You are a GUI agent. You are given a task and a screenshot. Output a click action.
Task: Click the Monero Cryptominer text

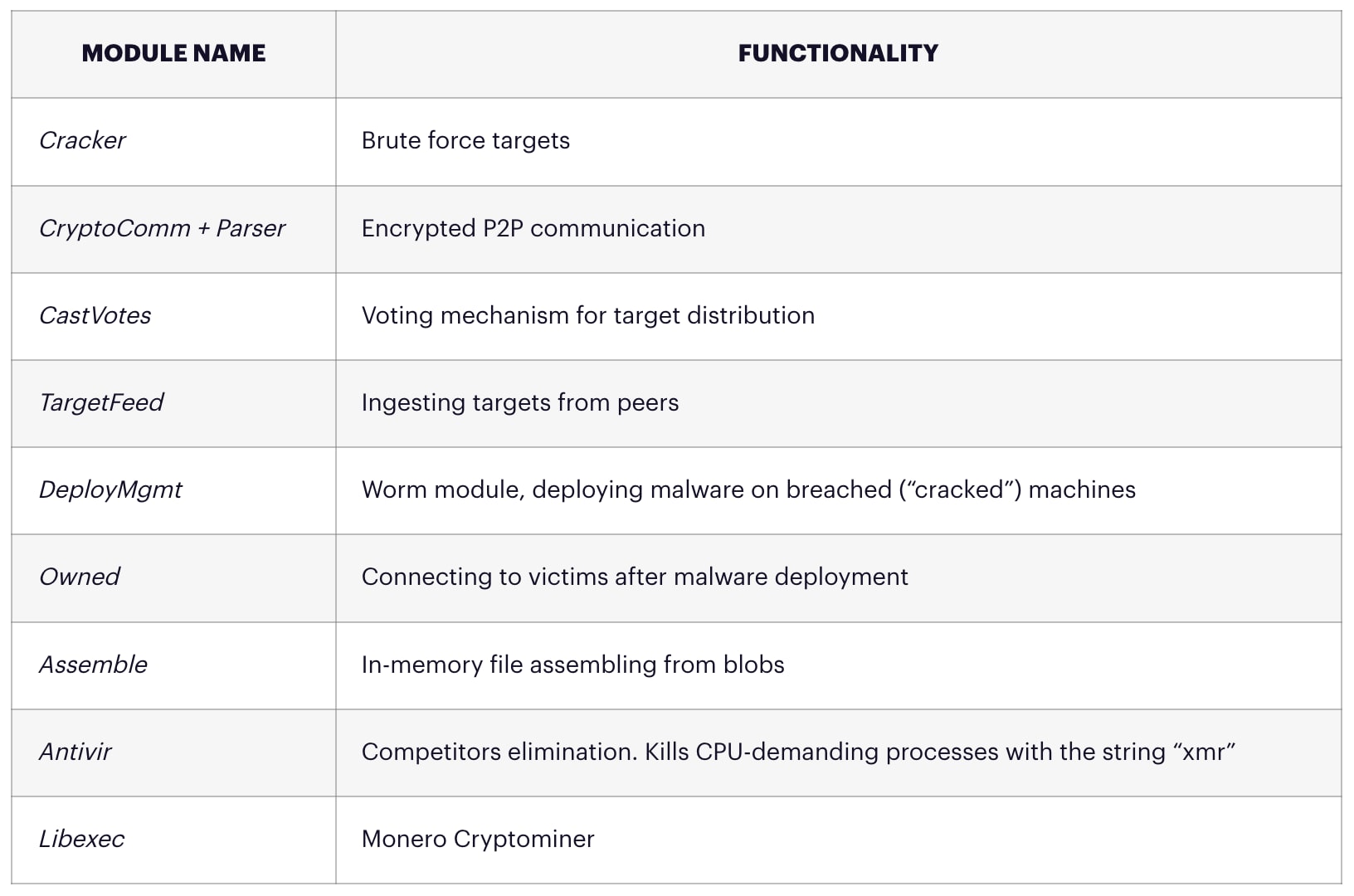click(x=478, y=839)
